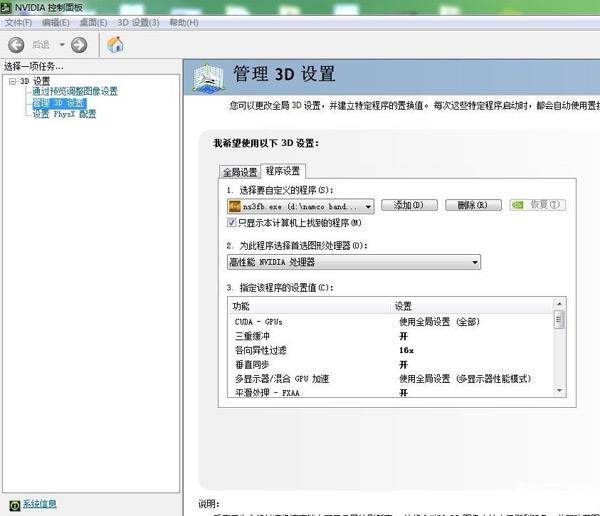Click the ns3fb.exe program icon in dropdown
This screenshot has height=516, width=600.
tap(235, 205)
